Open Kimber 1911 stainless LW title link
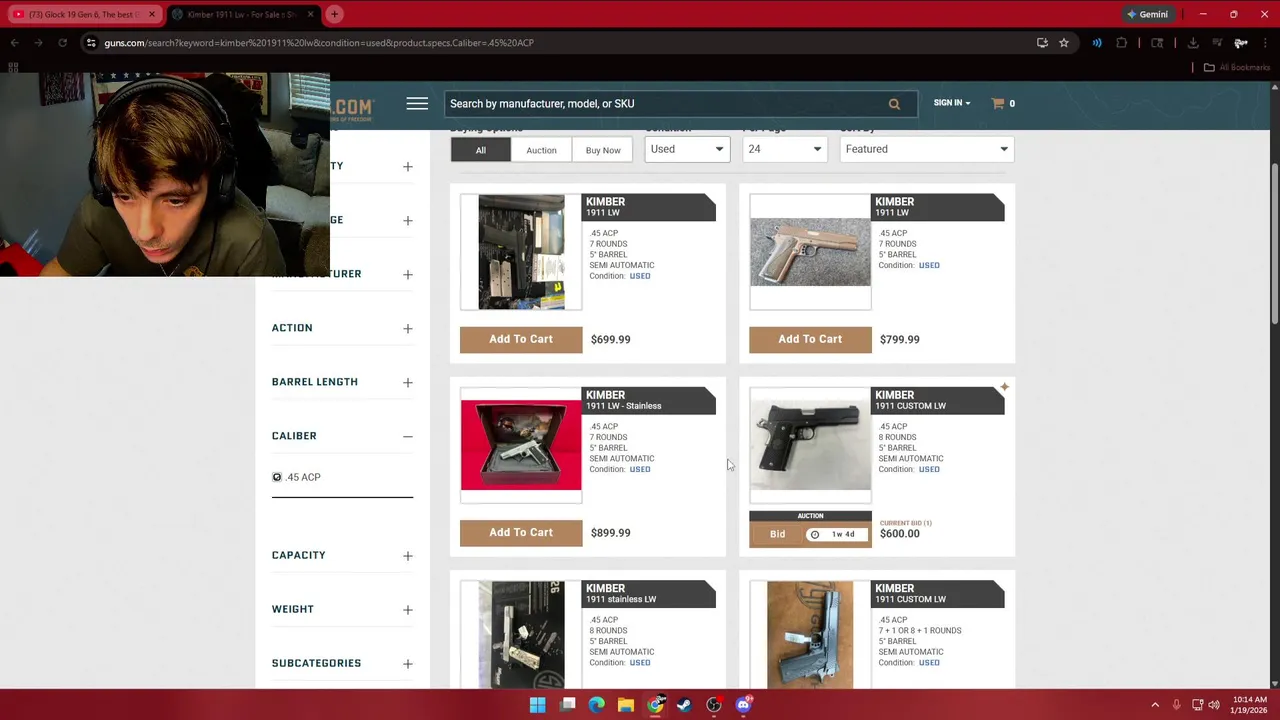The height and width of the screenshot is (720, 1280). tap(621, 599)
